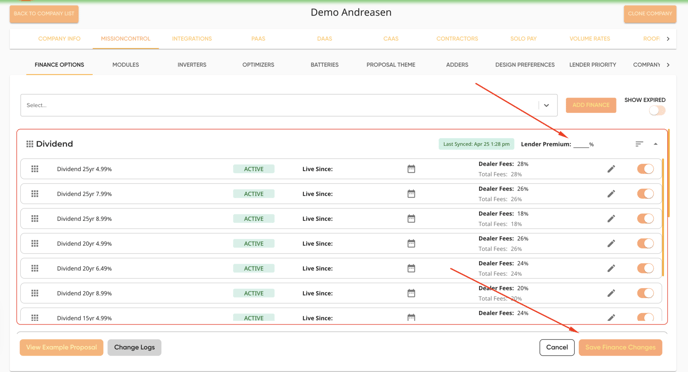The width and height of the screenshot is (688, 372).
Task: Edit Dividend 25yr 7.99% with pencil icon
Action: (x=611, y=193)
